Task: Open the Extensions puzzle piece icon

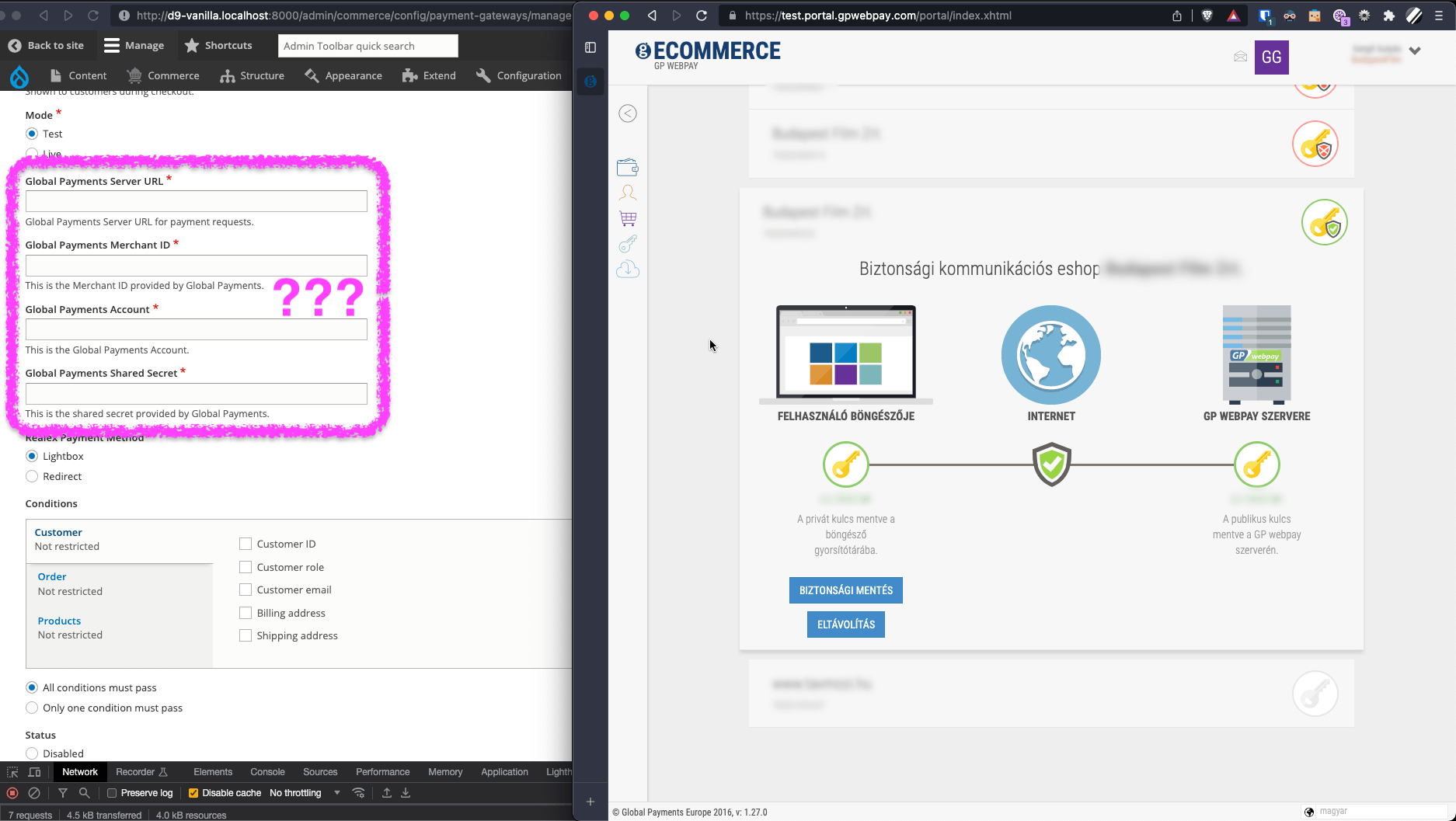Action: 1389,16
